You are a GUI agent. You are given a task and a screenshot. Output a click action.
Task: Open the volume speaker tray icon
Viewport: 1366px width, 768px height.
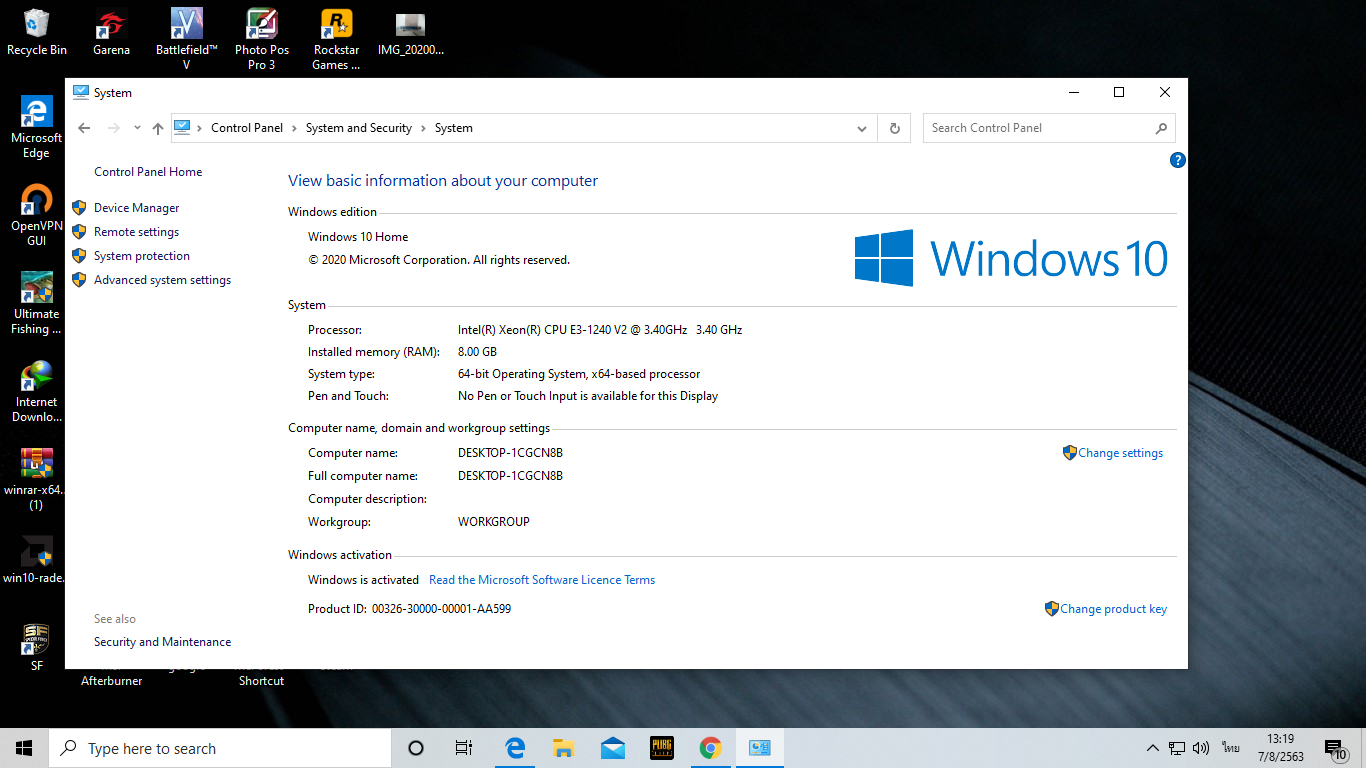(1201, 748)
